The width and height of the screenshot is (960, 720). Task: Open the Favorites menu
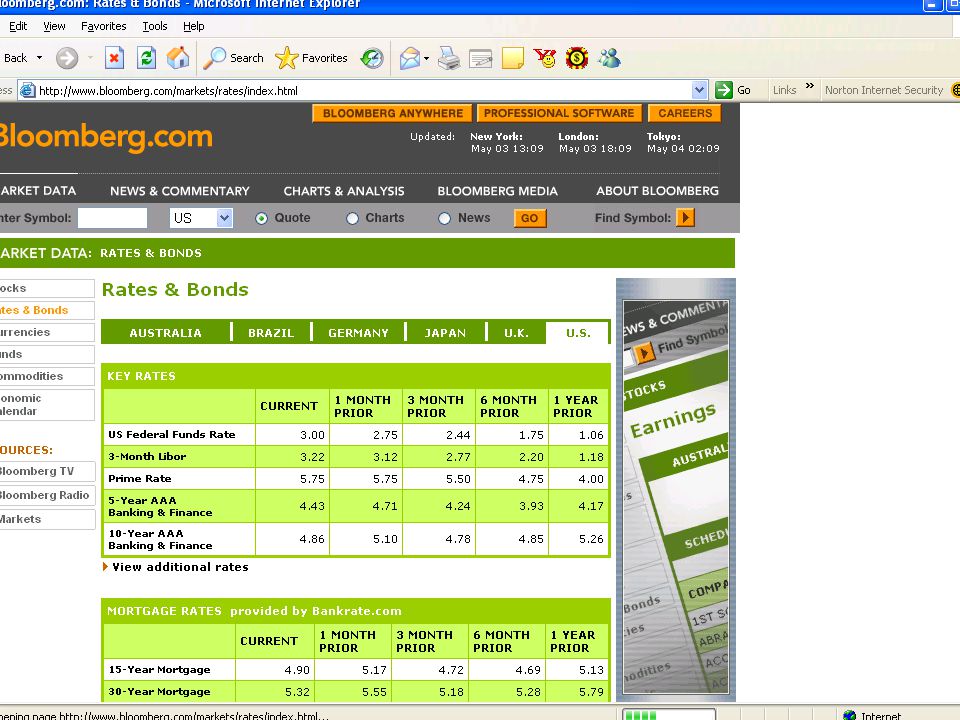[103, 26]
